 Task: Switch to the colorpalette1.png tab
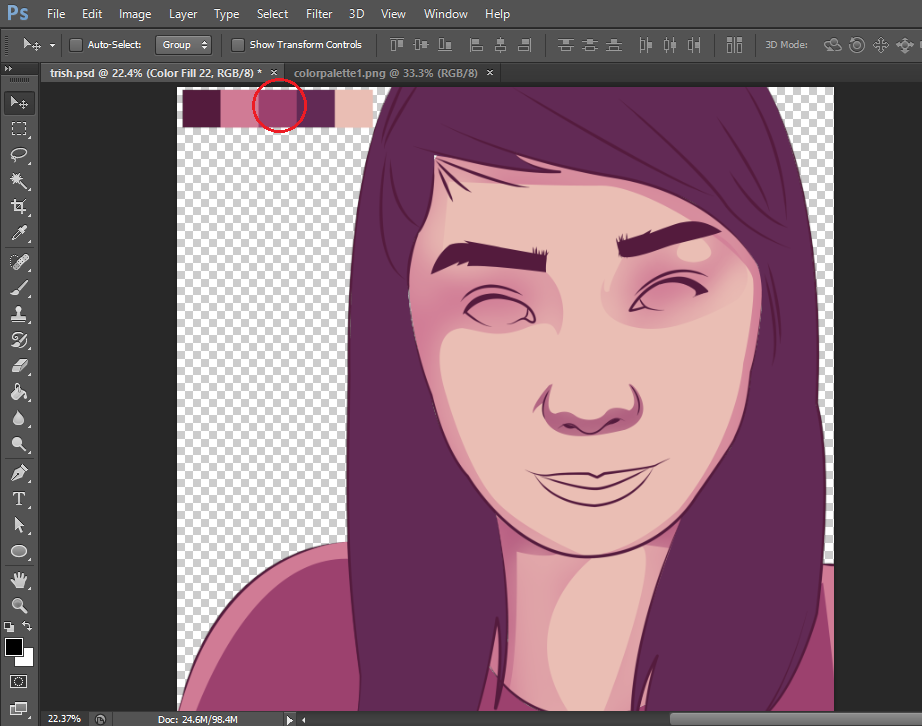click(385, 73)
